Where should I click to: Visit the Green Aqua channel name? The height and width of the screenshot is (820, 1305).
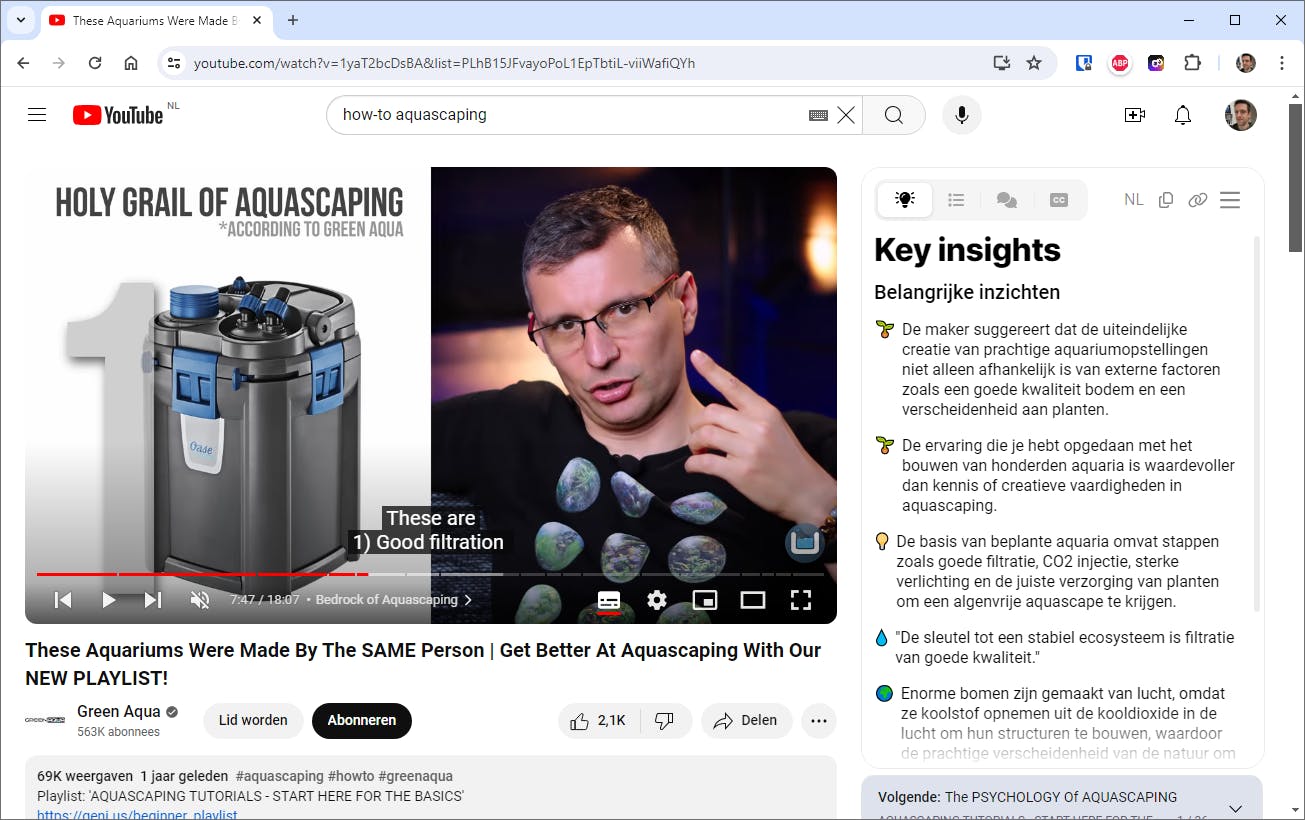click(x=119, y=711)
